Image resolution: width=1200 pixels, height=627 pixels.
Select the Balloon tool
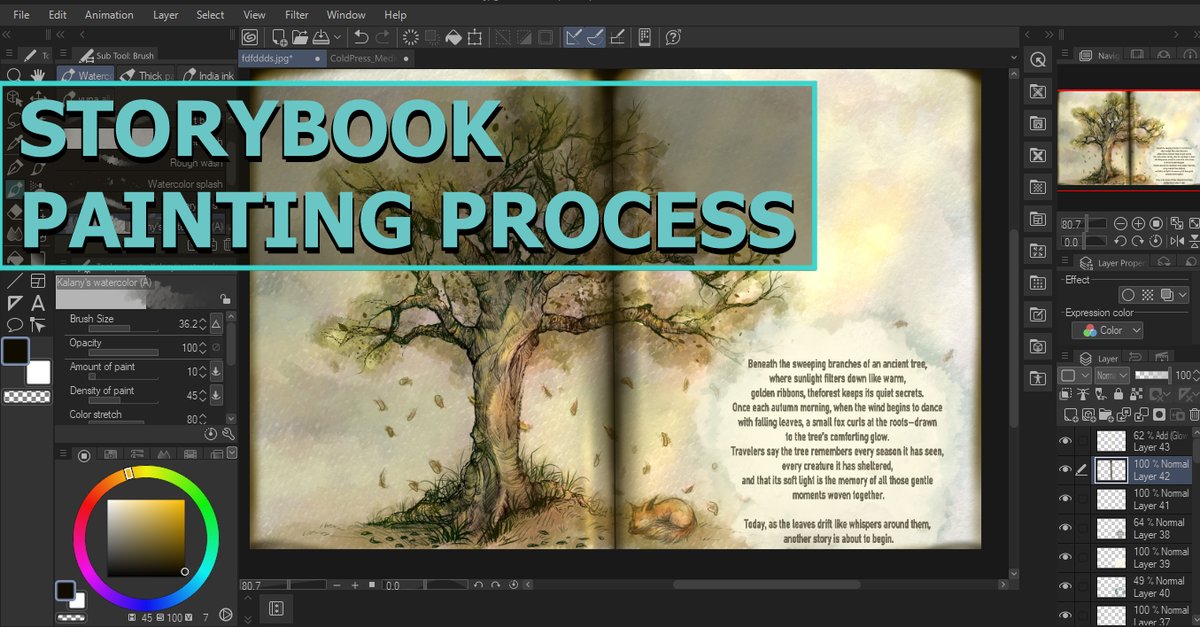[x=14, y=324]
